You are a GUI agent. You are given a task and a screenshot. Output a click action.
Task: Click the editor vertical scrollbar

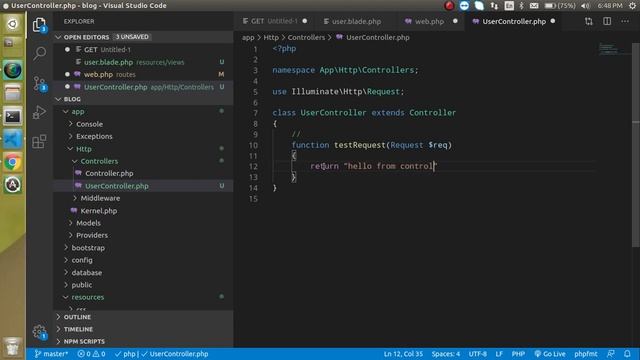tap(636, 145)
